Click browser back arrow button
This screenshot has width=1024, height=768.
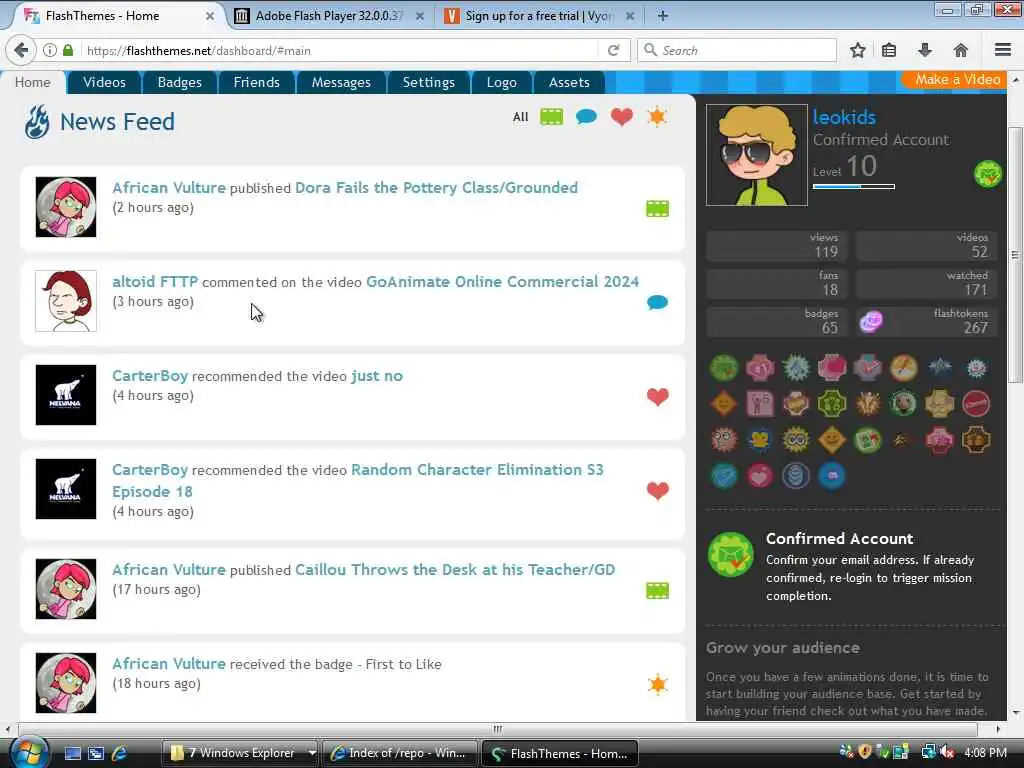click(x=21, y=50)
